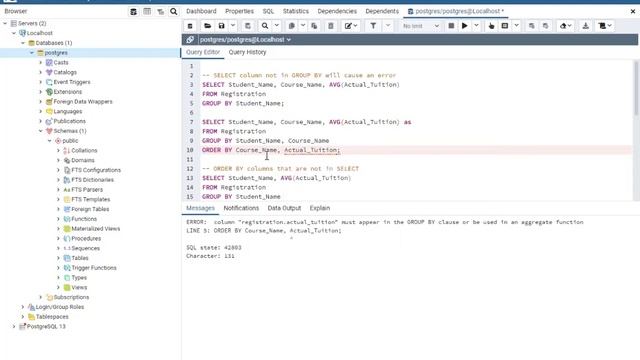
Task: Click the Save File disk icon
Action: 221,26
